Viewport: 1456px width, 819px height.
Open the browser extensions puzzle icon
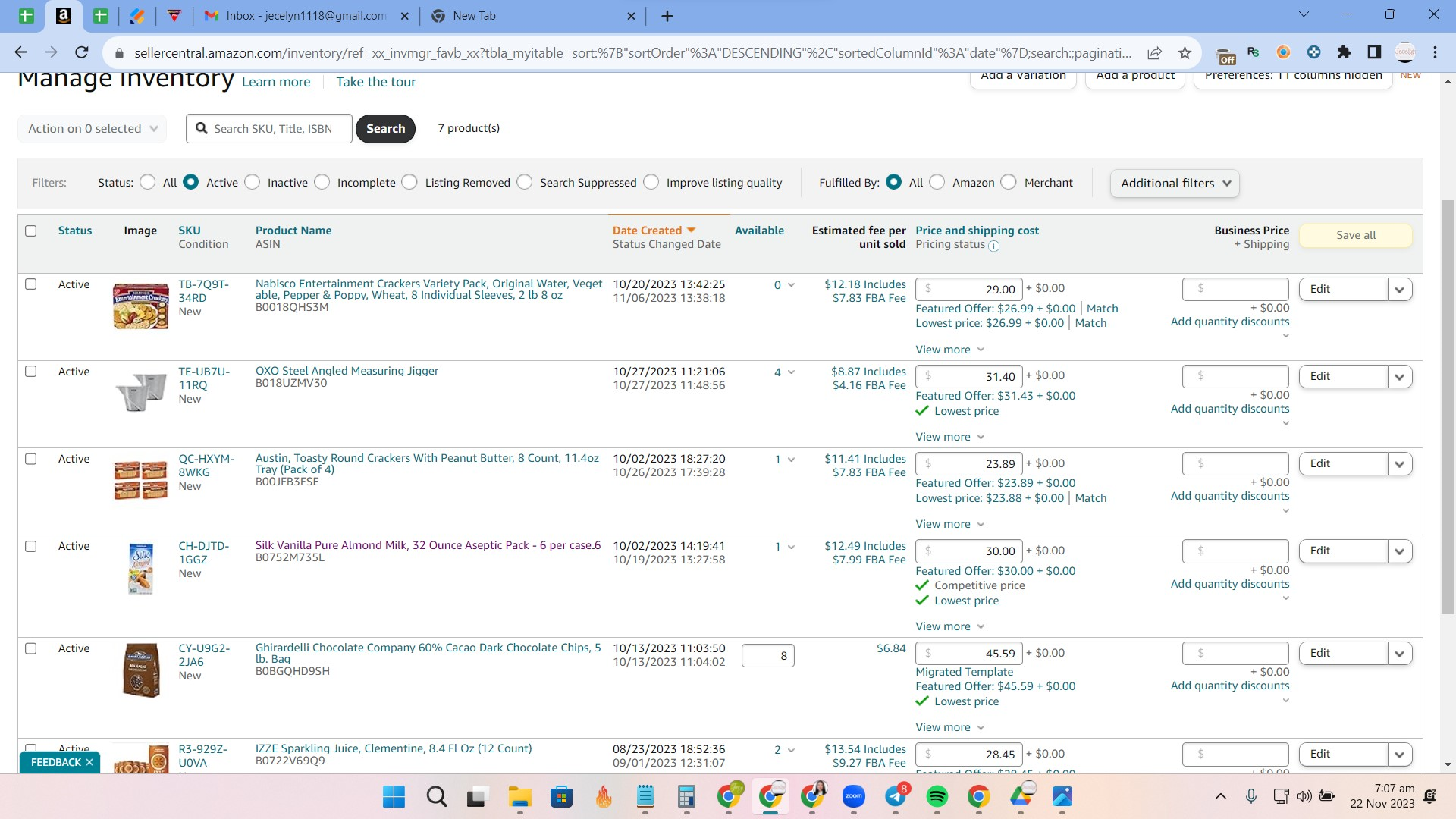1344,52
